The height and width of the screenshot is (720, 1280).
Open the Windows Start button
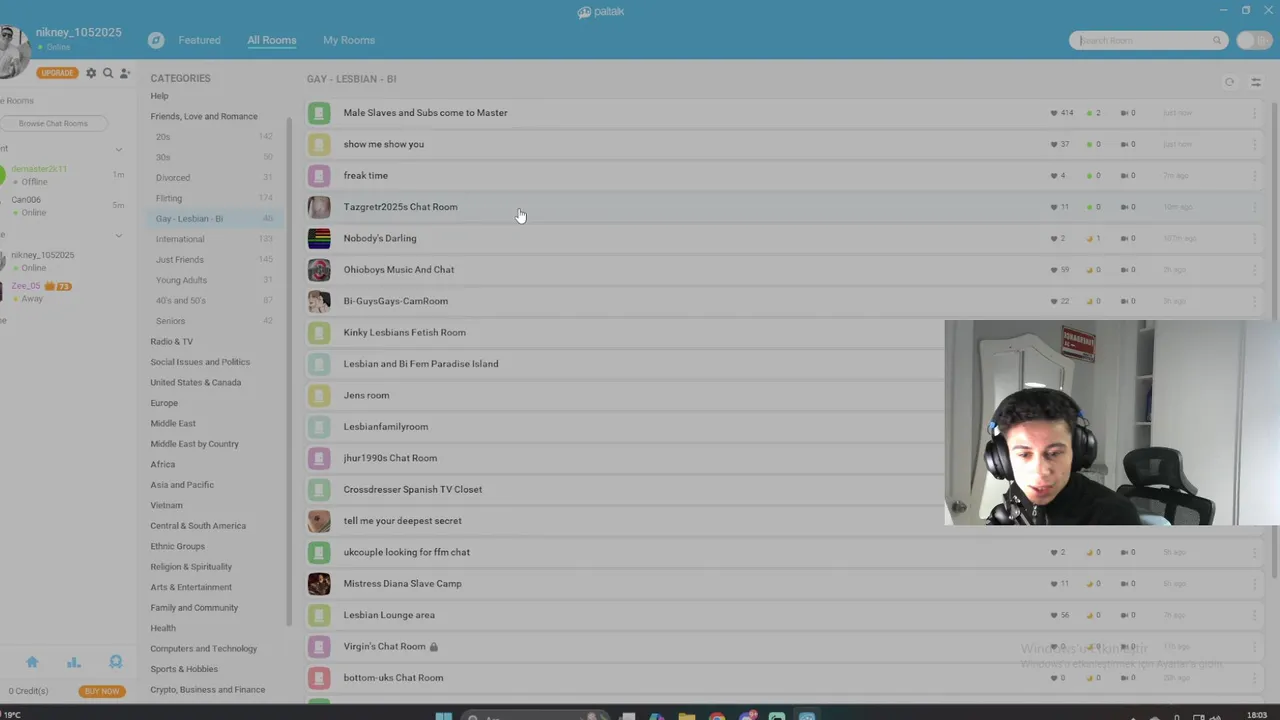(x=444, y=716)
